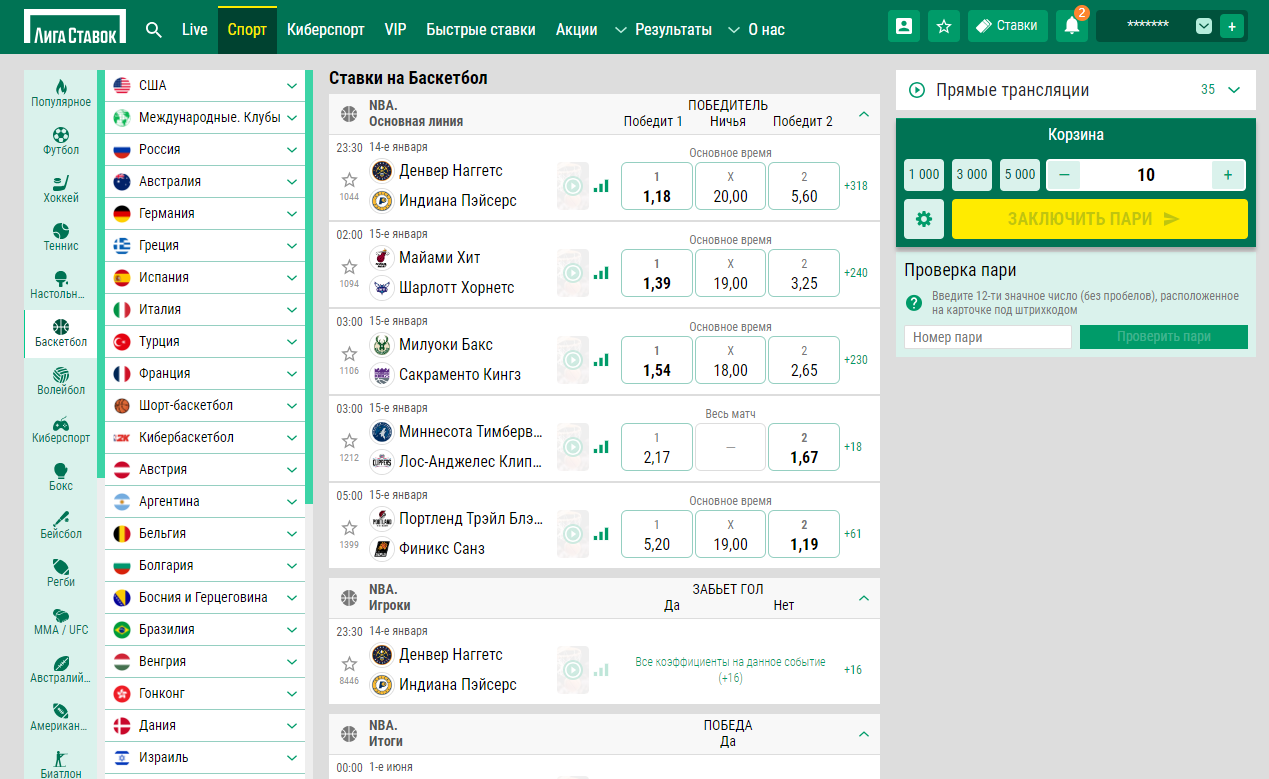Click the Номер пари input field
The height and width of the screenshot is (779, 1269).
[x=988, y=337]
